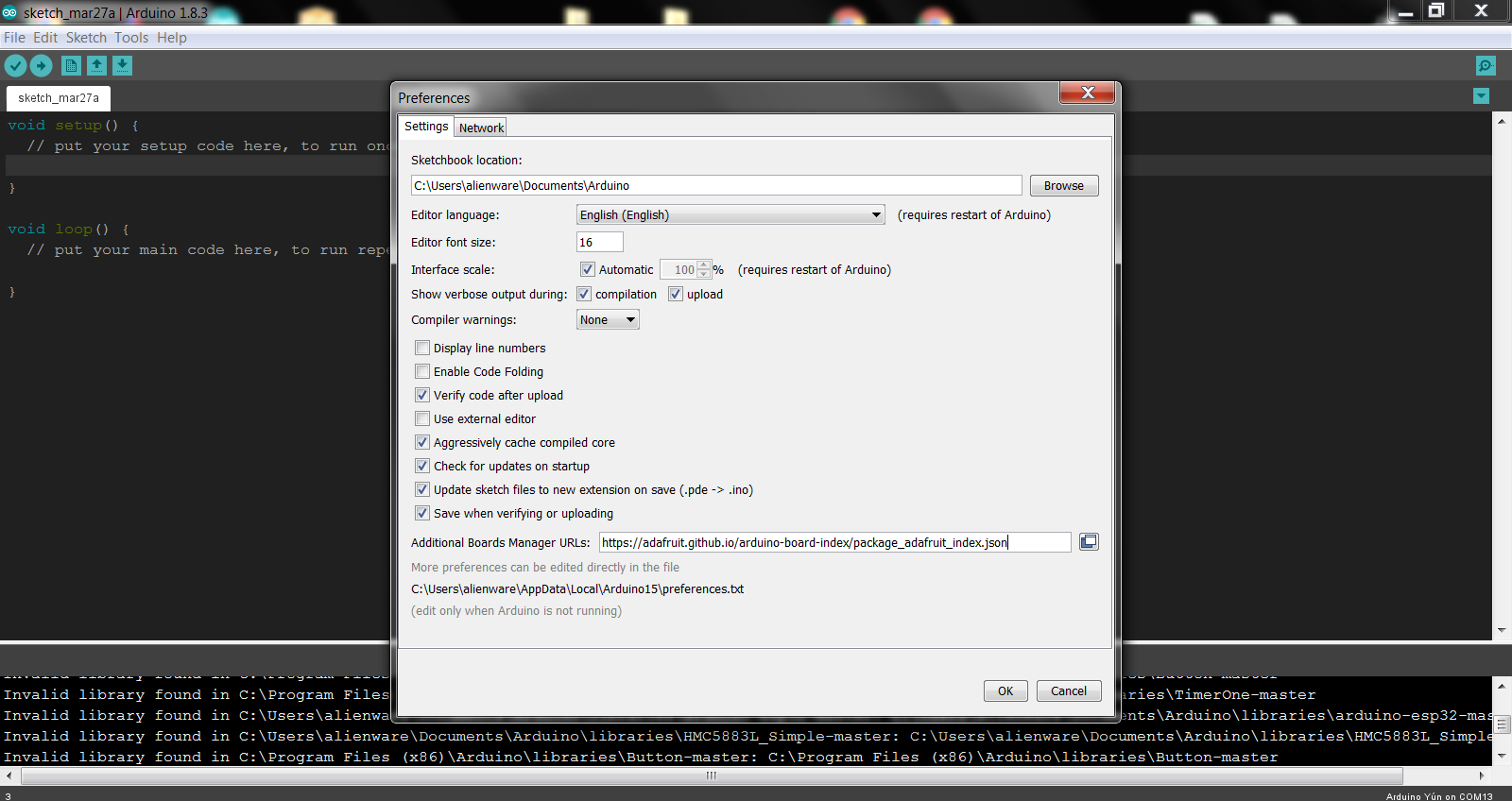The image size is (1512, 801).
Task: Click the 'void loop()' line in editor
Action: pyautogui.click(x=68, y=229)
